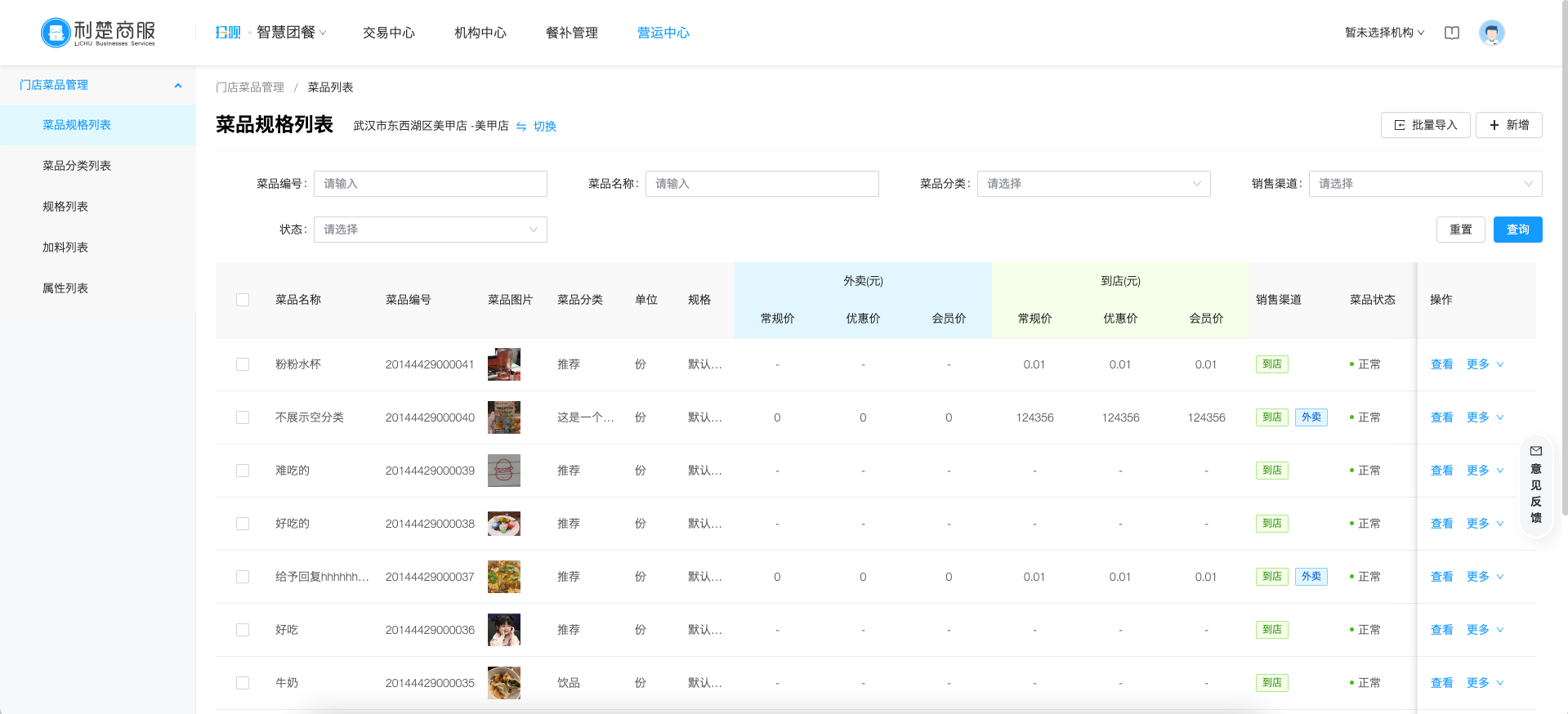Open the user avatar menu

coord(1492,33)
